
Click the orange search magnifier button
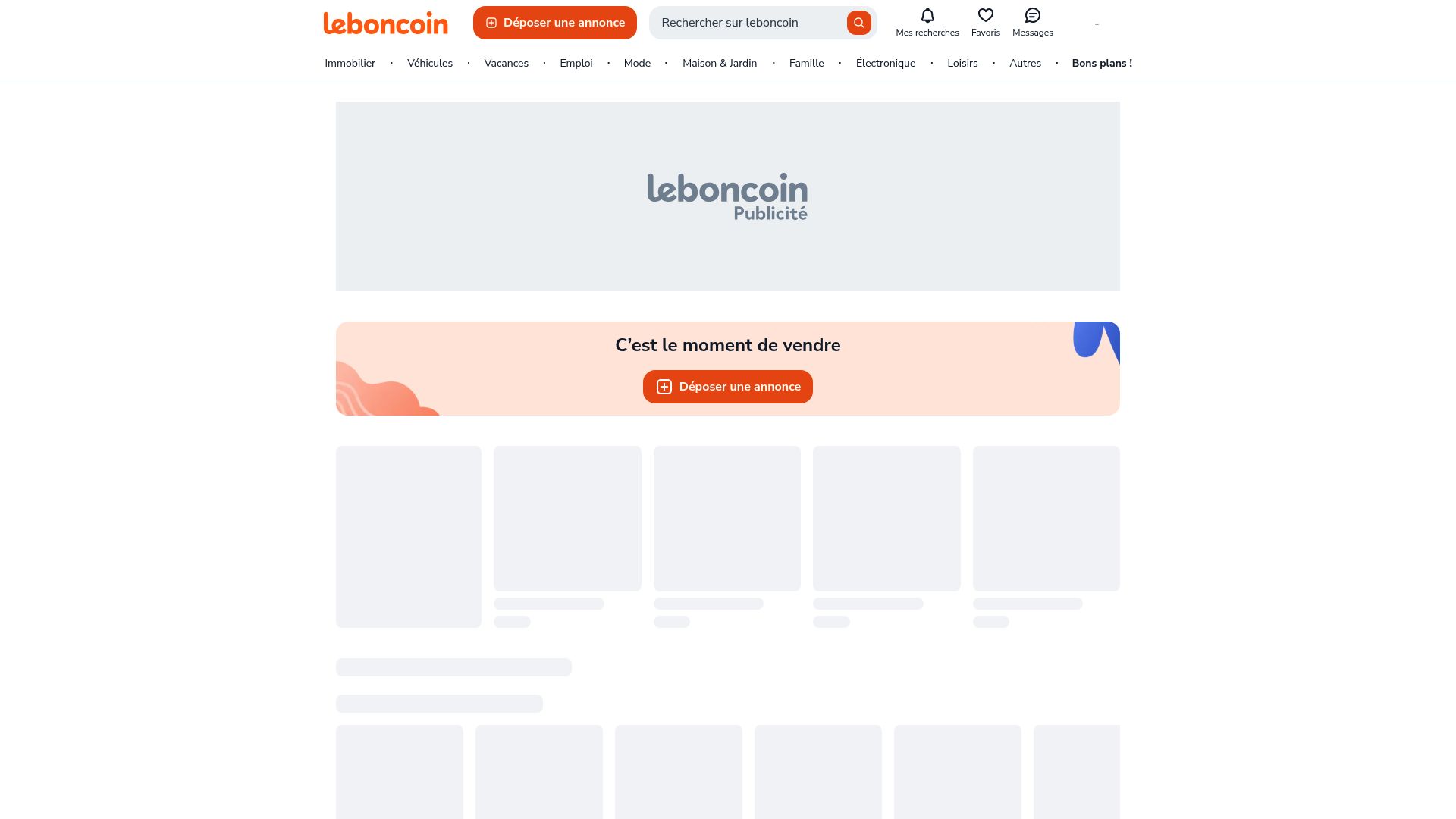(858, 23)
